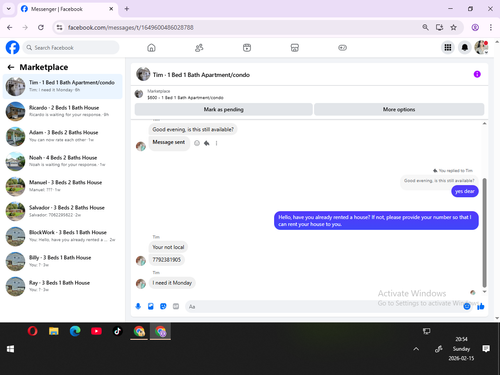Click the 'Your not local' message
500x375 pixels.
click(x=168, y=247)
